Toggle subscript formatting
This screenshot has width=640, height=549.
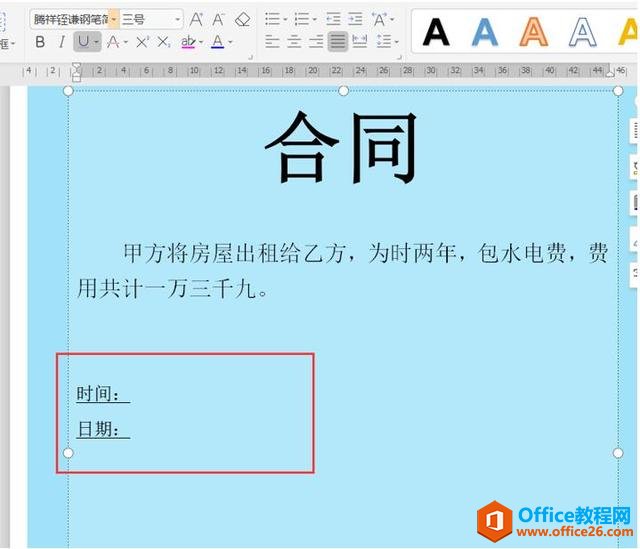(164, 42)
